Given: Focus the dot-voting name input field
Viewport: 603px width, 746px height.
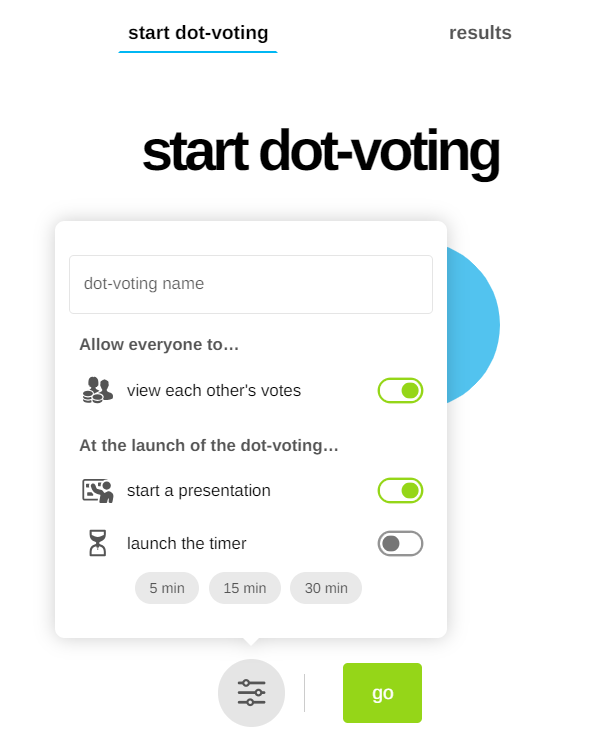Looking at the screenshot, I should 251,284.
